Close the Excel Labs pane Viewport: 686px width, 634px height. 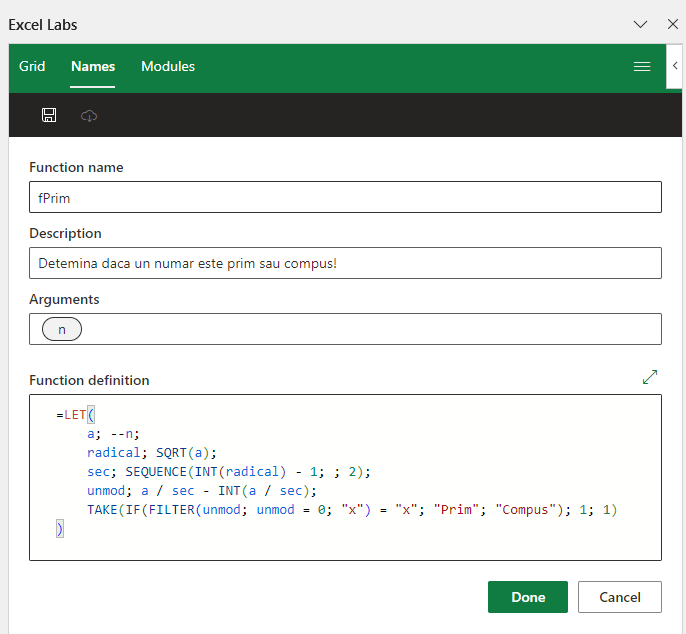tap(672, 24)
